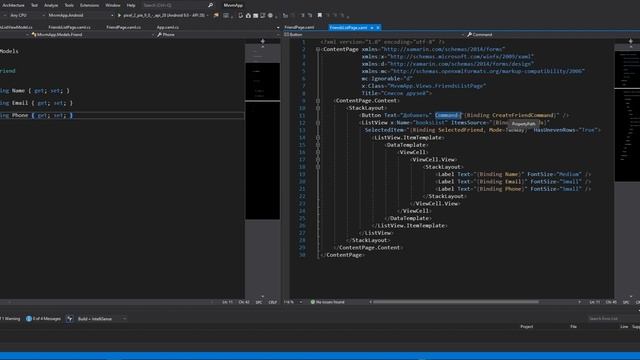Click the No issues found indicator
The height and width of the screenshot is (360, 640).
[327, 302]
